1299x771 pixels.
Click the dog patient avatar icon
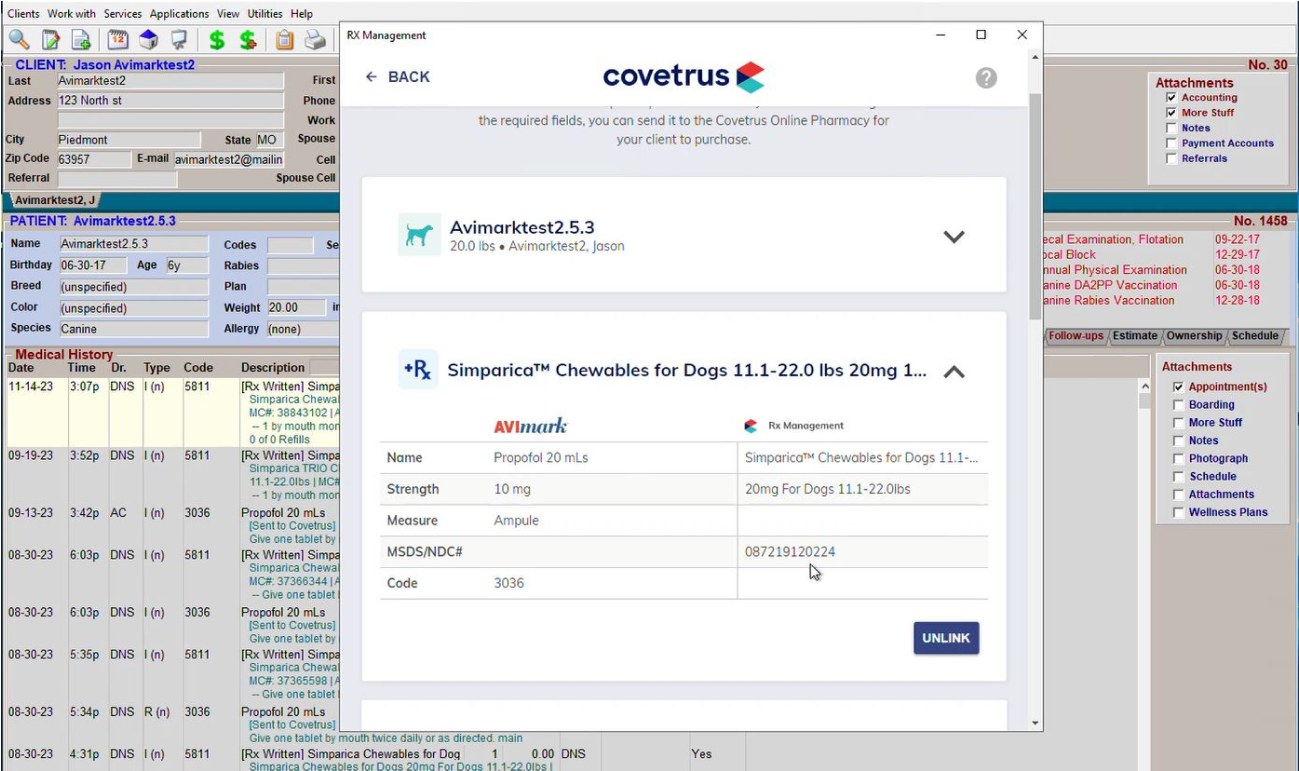419,235
